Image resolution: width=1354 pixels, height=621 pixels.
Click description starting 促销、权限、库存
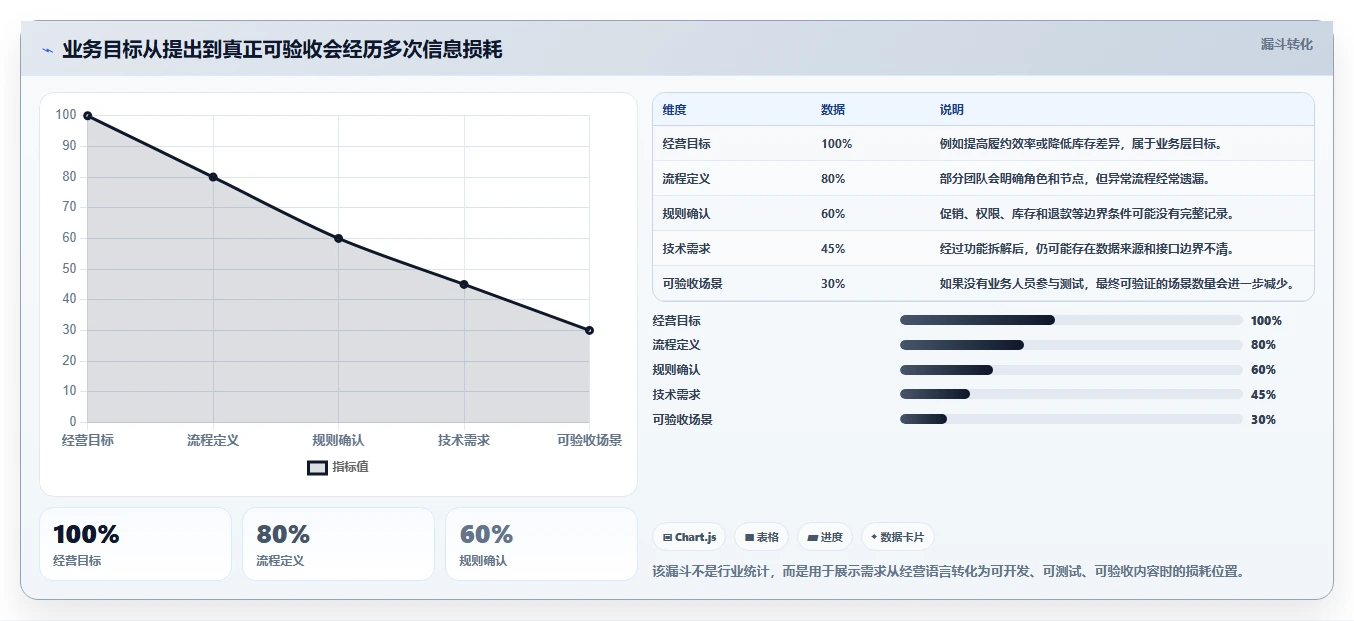click(1087, 214)
